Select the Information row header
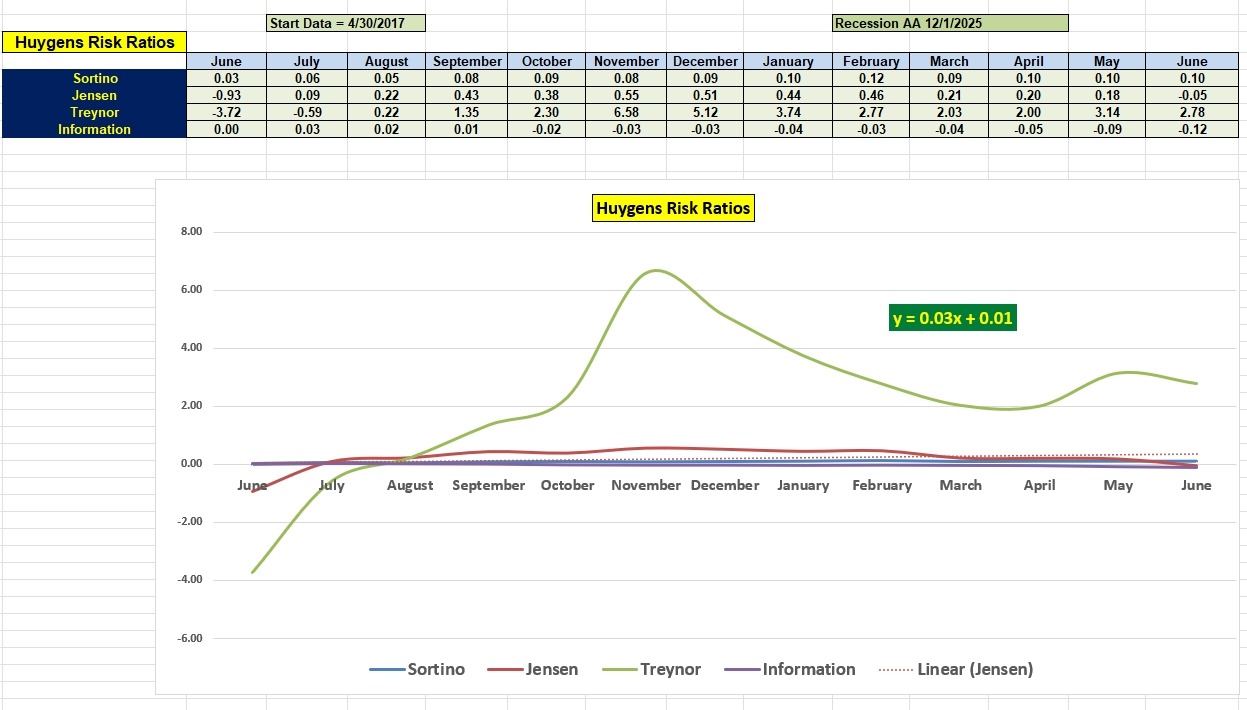Viewport: 1247px width, 710px height. point(95,129)
